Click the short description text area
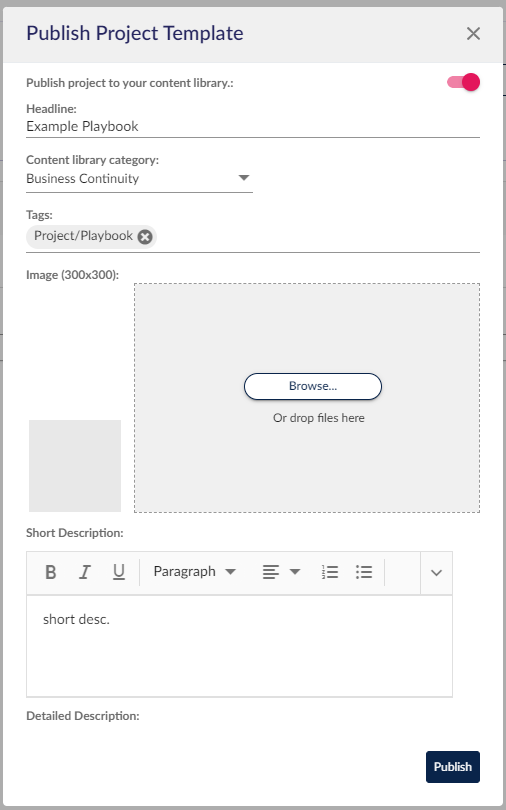Viewport: 506px width, 810px height. point(240,646)
